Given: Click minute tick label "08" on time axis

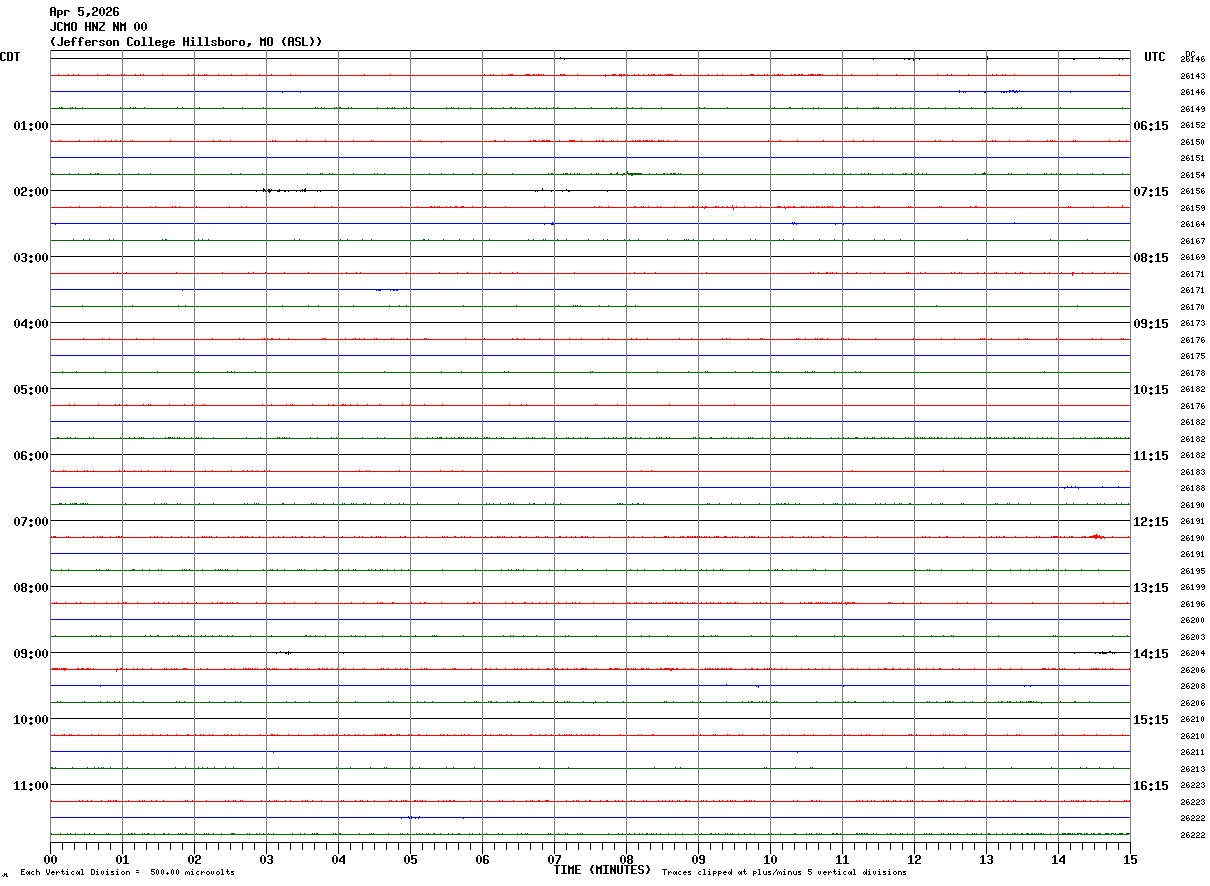Looking at the screenshot, I should (626, 859).
